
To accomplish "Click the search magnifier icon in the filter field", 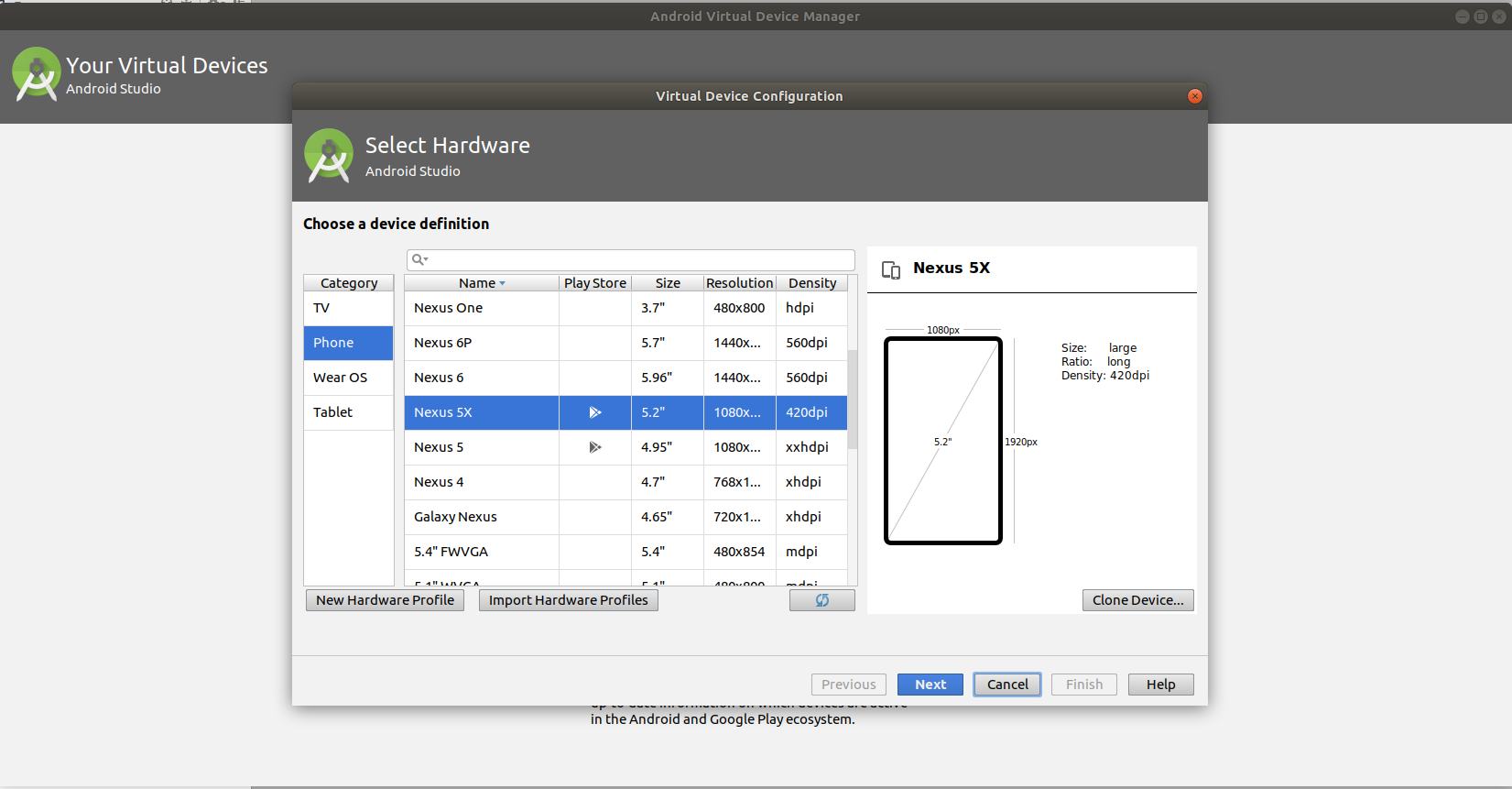I will click(x=419, y=260).
